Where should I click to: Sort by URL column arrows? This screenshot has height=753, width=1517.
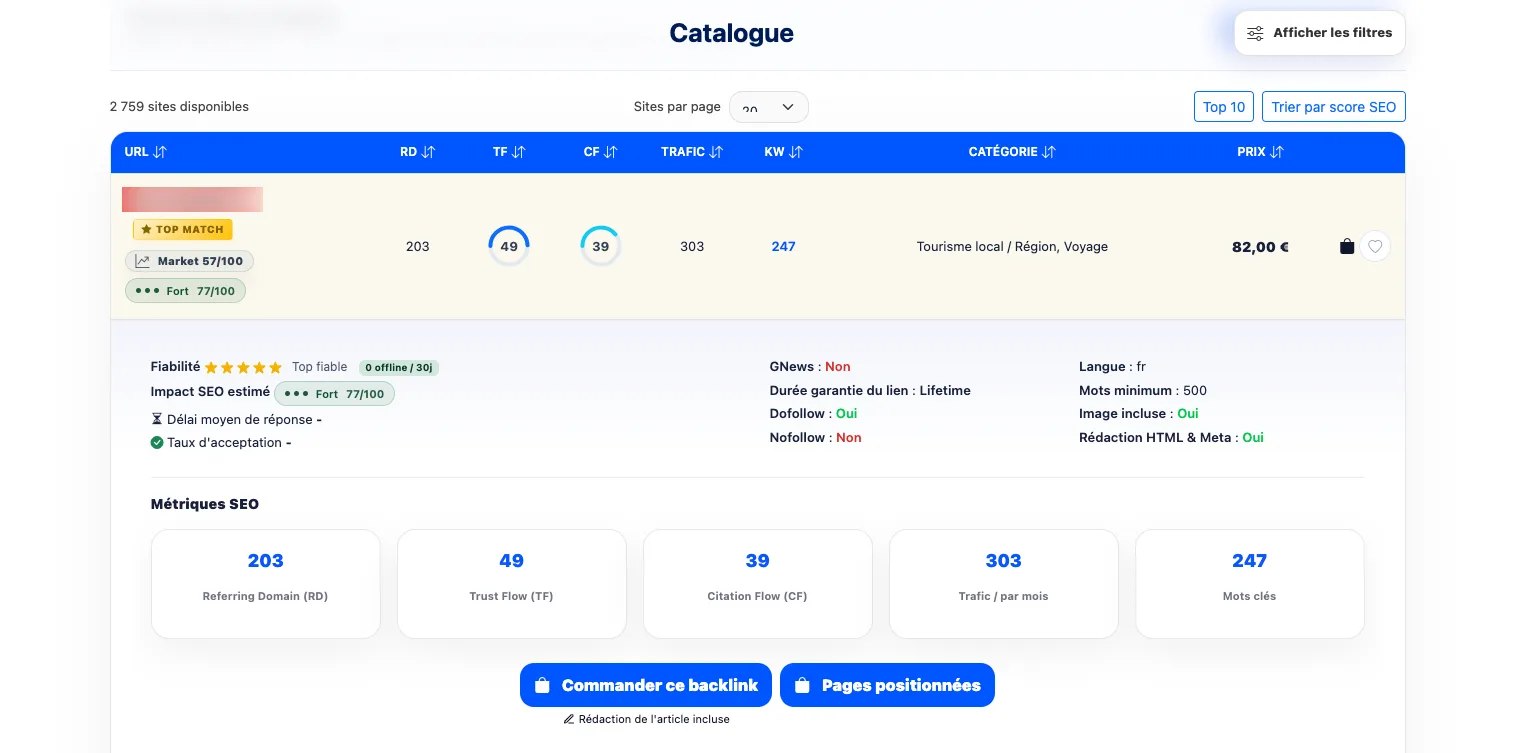click(160, 152)
